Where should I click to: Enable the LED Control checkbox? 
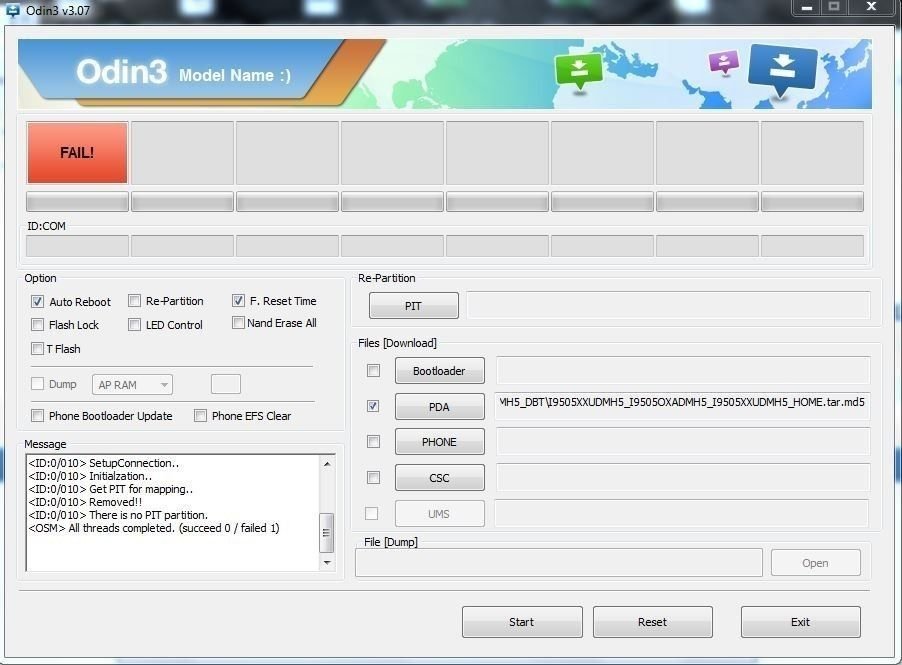click(x=135, y=325)
